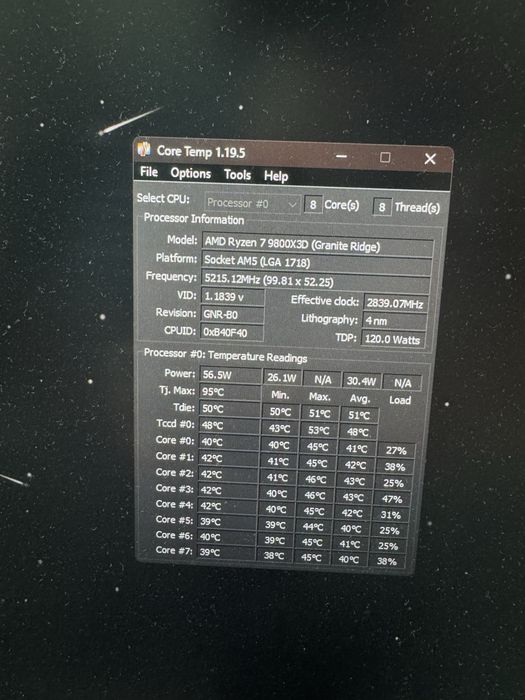Screen dimensions: 525x700
Task: Expand the Processor #0 select CPU dropdown
Action: point(252,204)
